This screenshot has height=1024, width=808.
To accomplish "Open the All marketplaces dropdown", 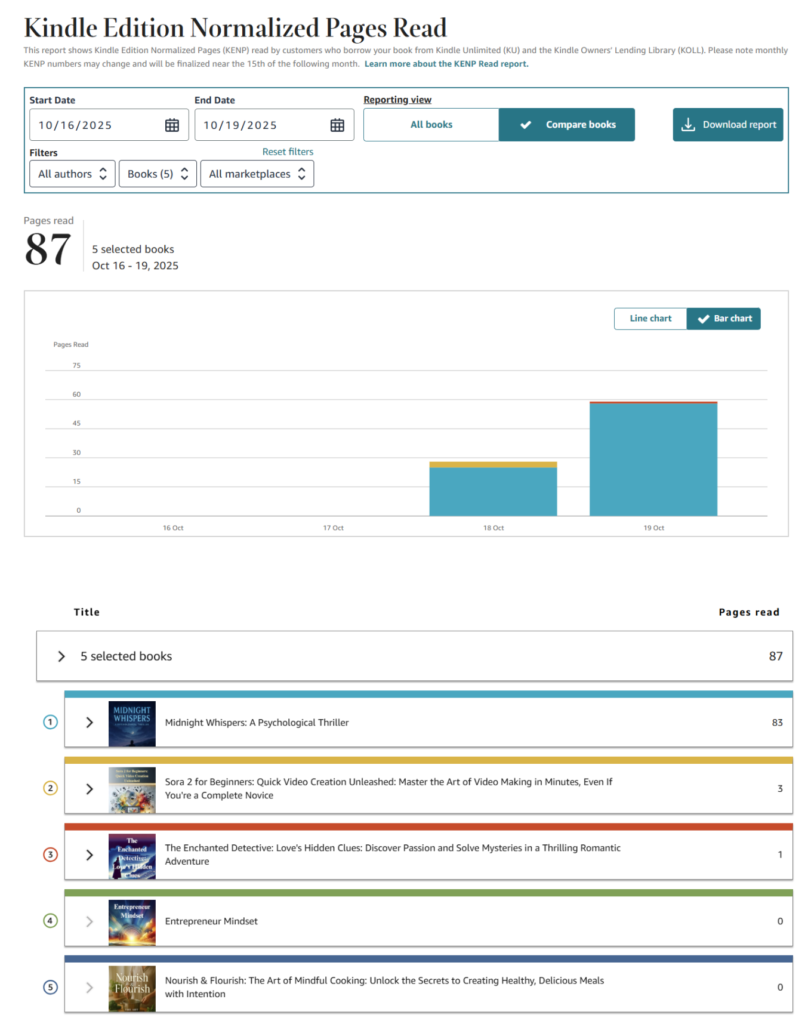I will coord(256,174).
